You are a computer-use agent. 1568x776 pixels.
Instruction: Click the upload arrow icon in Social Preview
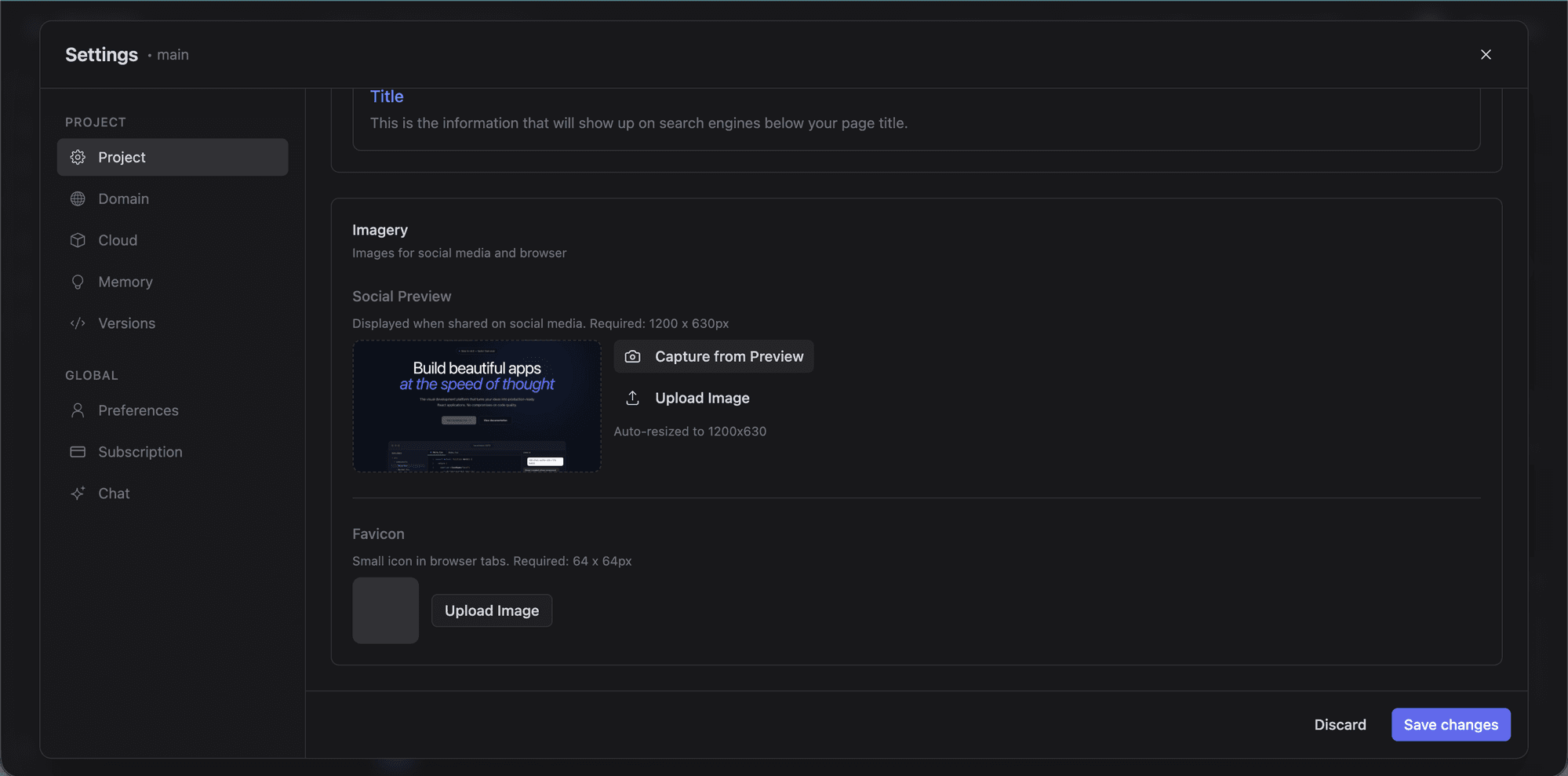pyautogui.click(x=632, y=398)
